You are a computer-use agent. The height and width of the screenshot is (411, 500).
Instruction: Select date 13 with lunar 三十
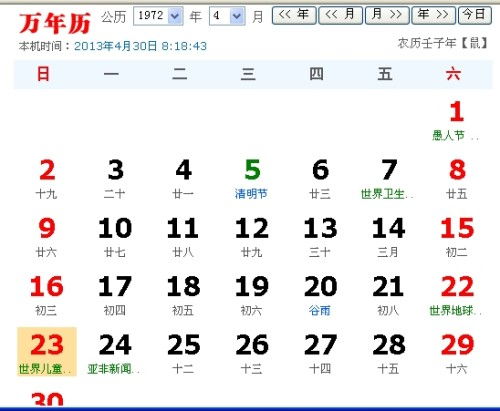(x=320, y=238)
